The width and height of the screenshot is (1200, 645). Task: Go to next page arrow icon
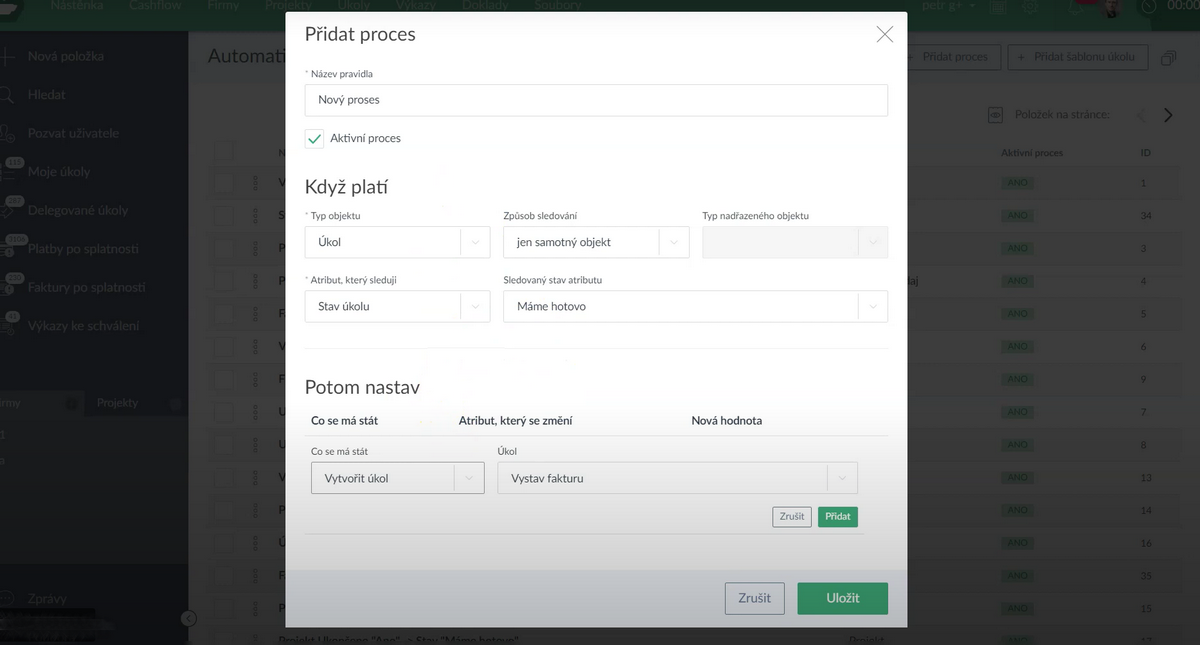1167,115
